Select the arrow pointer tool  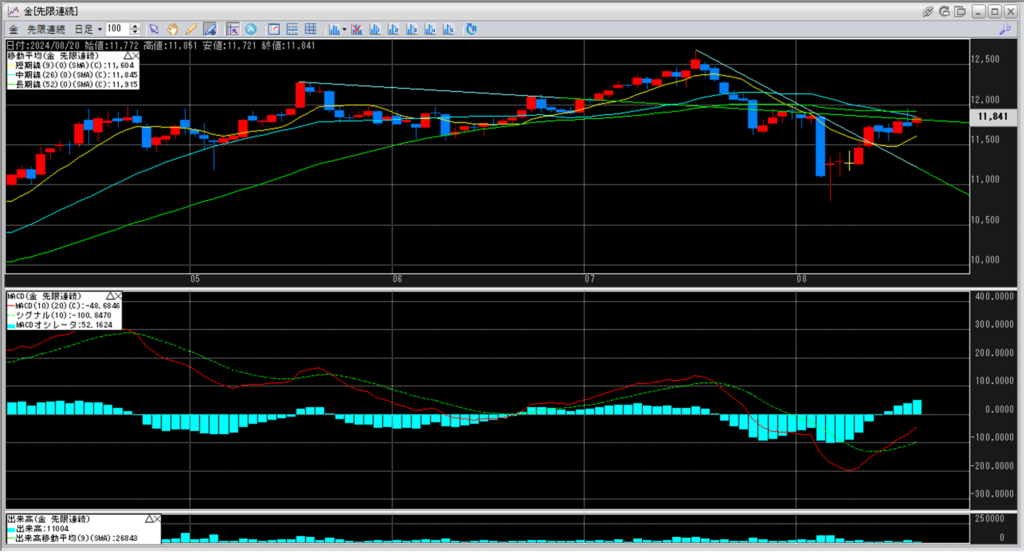click(152, 29)
